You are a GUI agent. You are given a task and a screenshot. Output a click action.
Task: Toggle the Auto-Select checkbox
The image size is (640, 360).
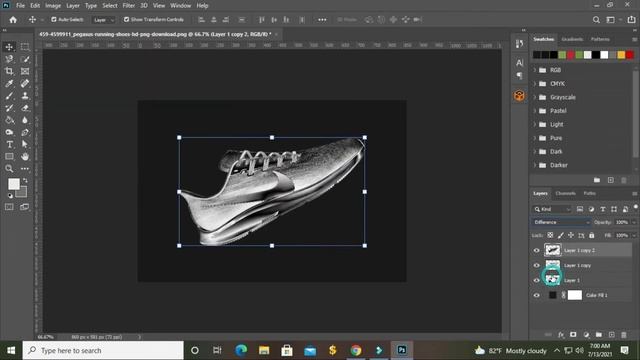53,20
